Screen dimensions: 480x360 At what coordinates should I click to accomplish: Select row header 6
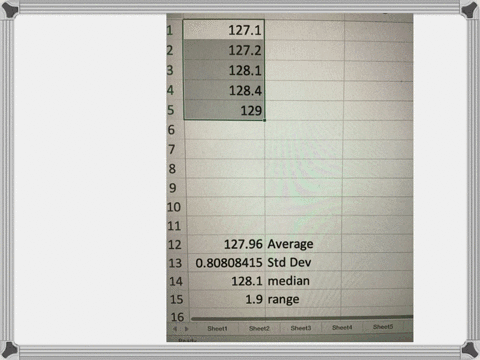[176, 130]
